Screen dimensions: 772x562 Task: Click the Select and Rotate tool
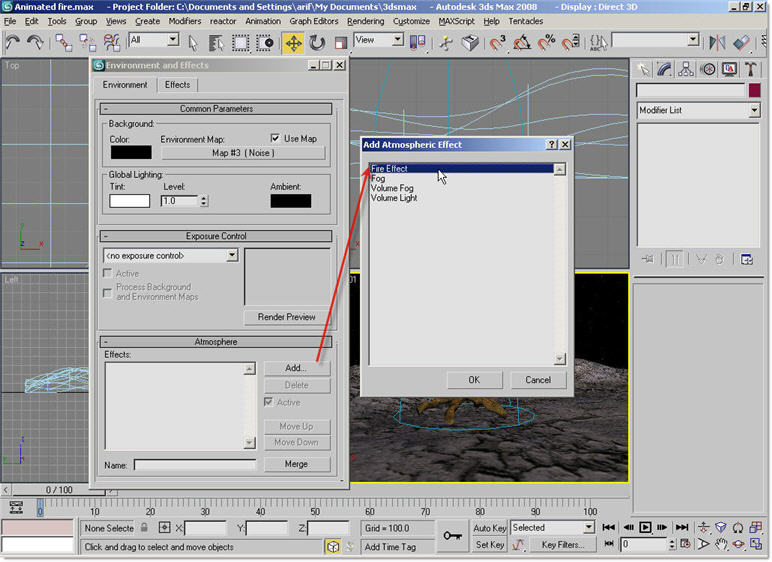(x=317, y=43)
